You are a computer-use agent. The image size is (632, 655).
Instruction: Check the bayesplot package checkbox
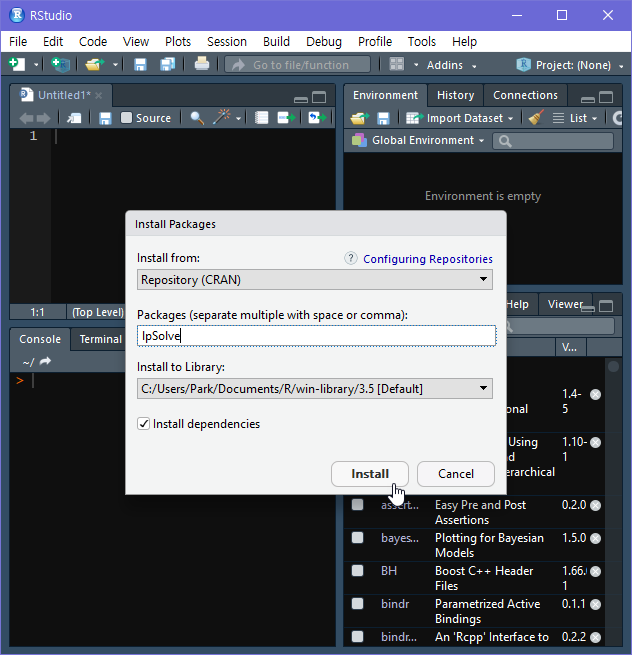click(x=357, y=538)
